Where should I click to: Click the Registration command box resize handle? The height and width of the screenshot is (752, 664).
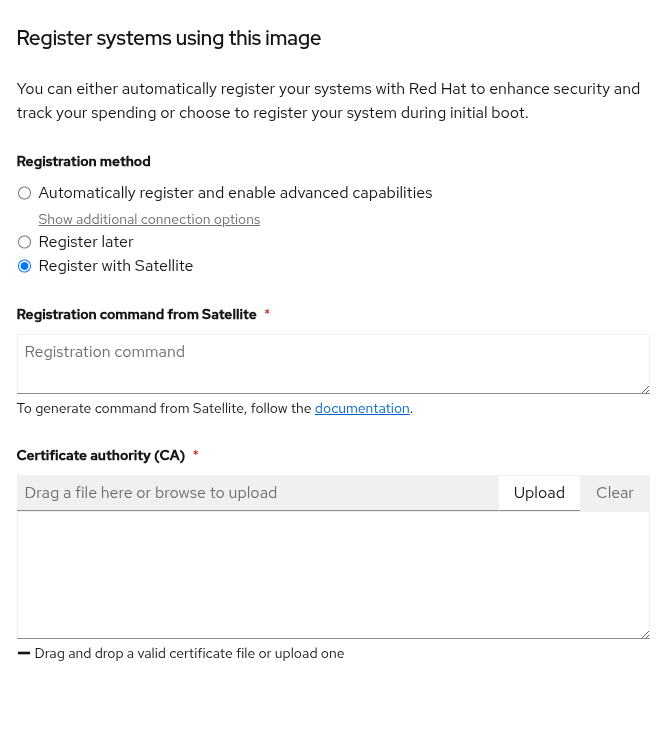pos(645,389)
